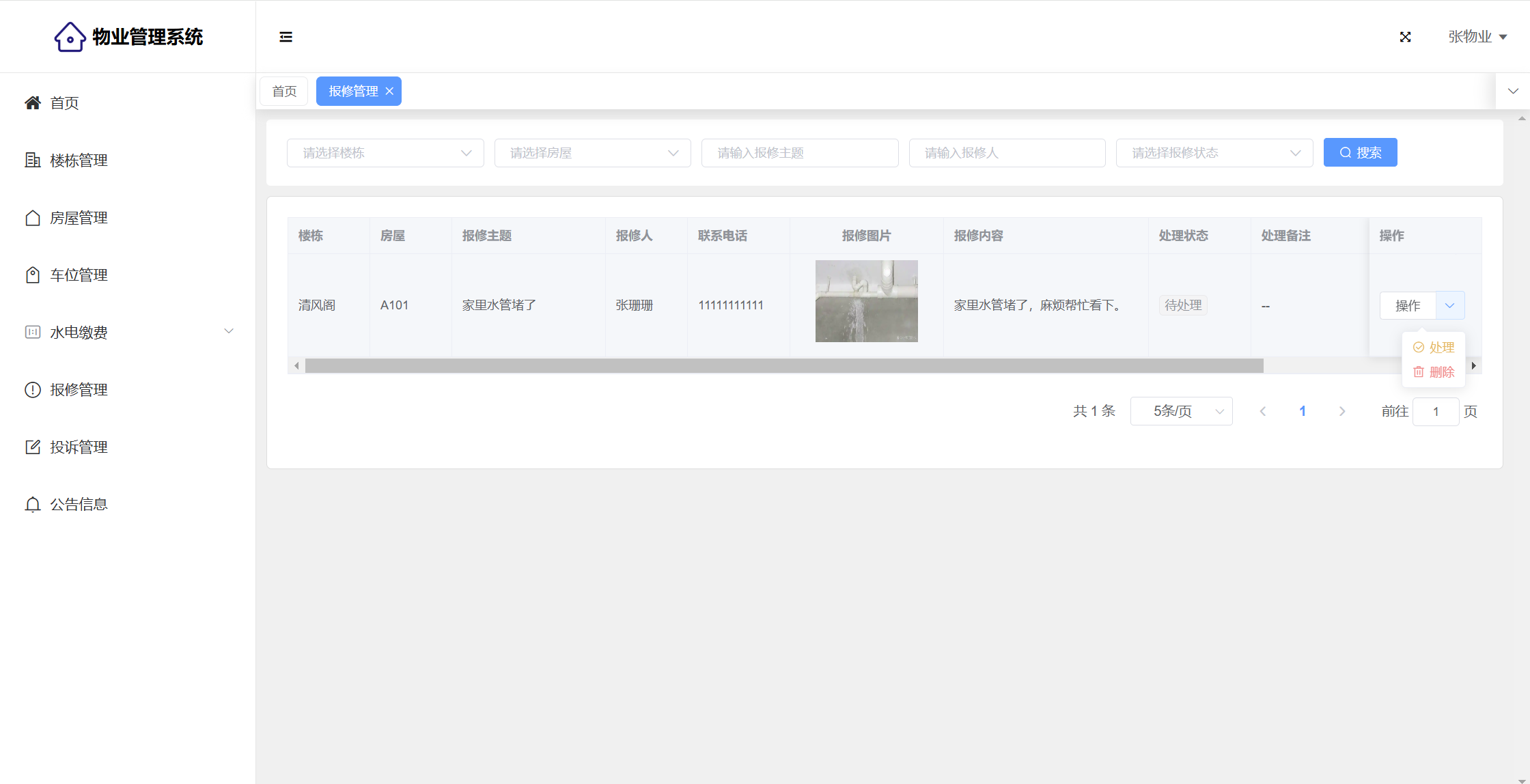Screen dimensions: 1530x784
Task: Click the 操作 button in table row
Action: [1407, 305]
